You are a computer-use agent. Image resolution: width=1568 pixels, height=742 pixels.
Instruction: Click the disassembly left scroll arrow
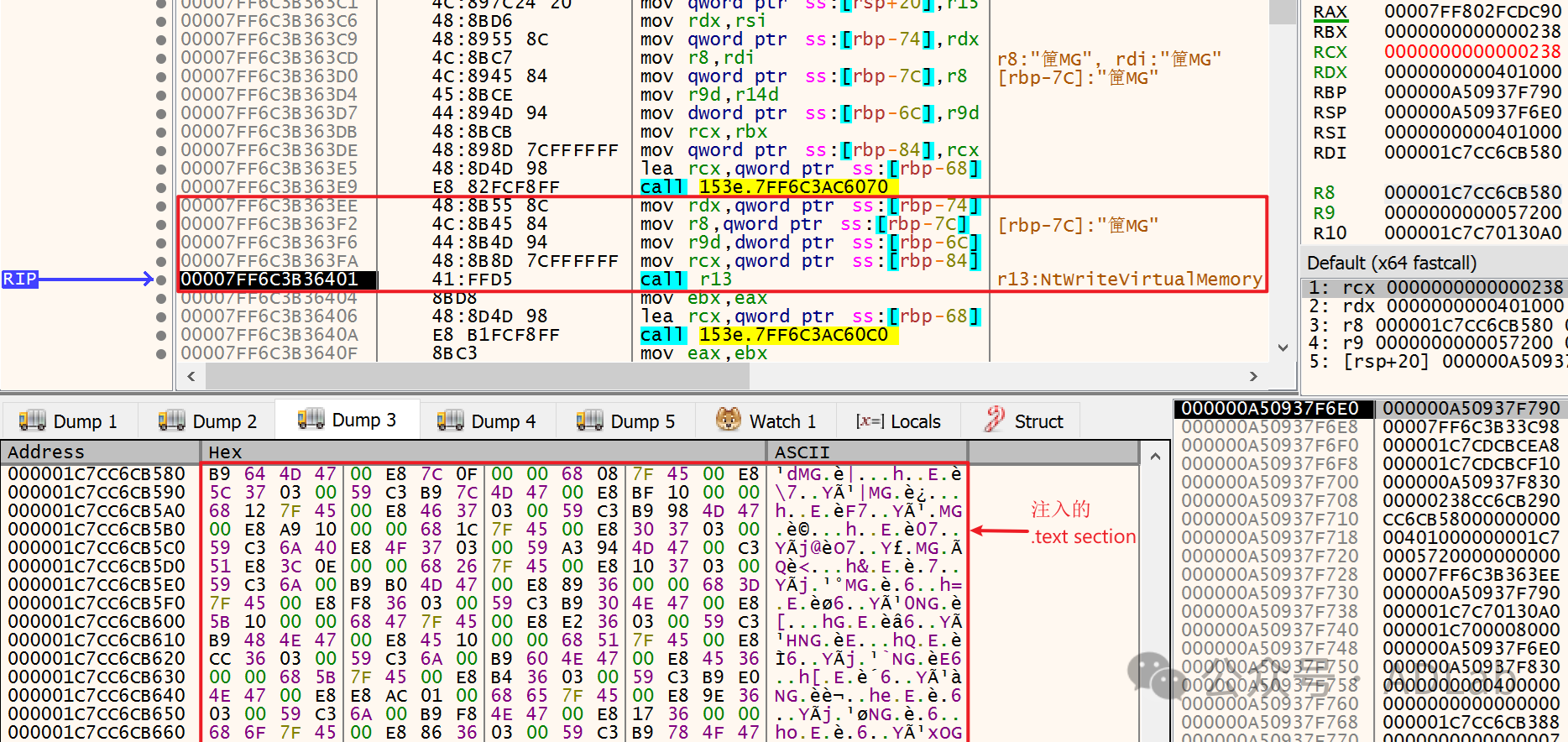[x=191, y=377]
